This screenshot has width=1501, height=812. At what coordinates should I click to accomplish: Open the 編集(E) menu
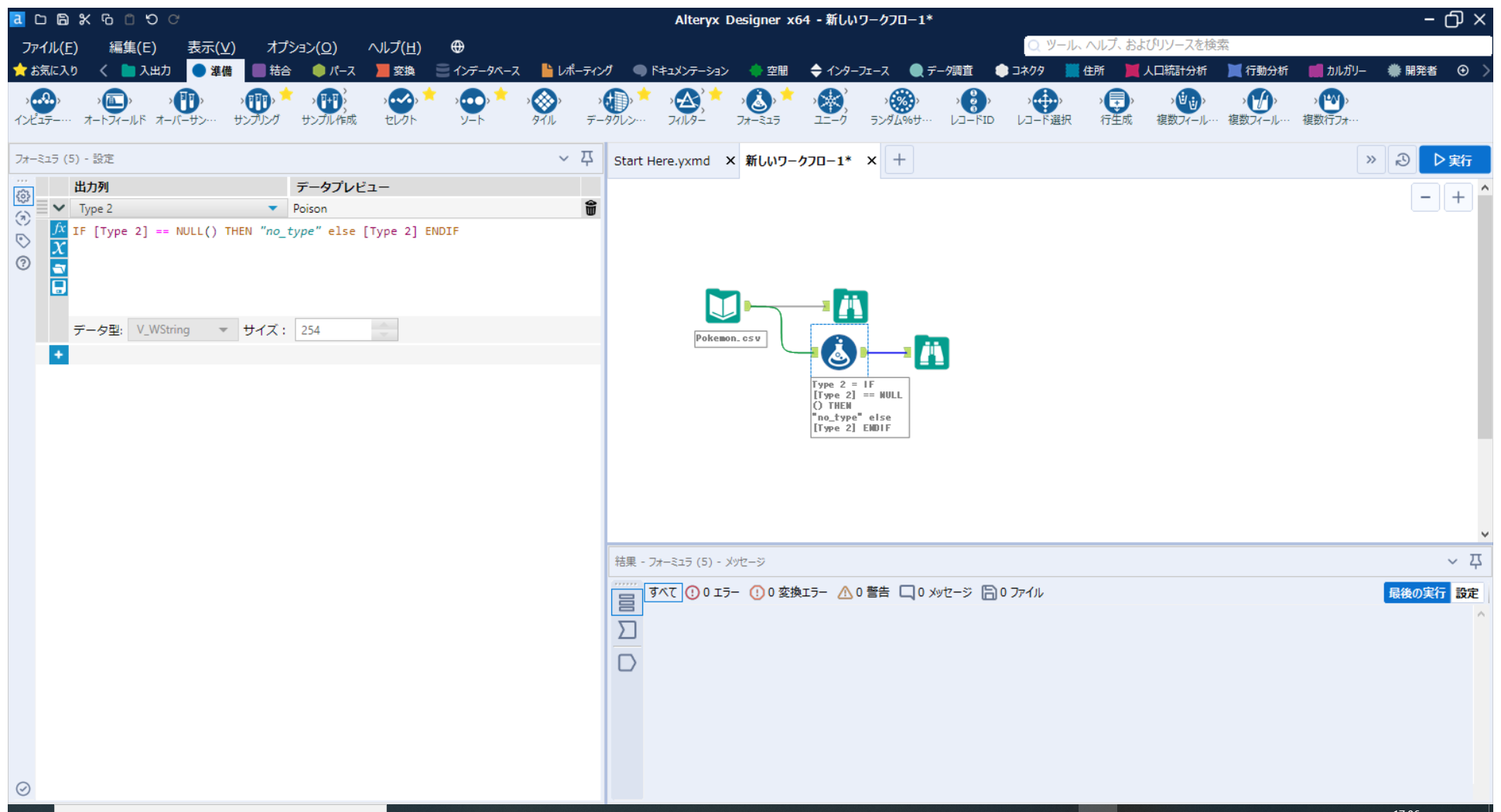pos(132,47)
